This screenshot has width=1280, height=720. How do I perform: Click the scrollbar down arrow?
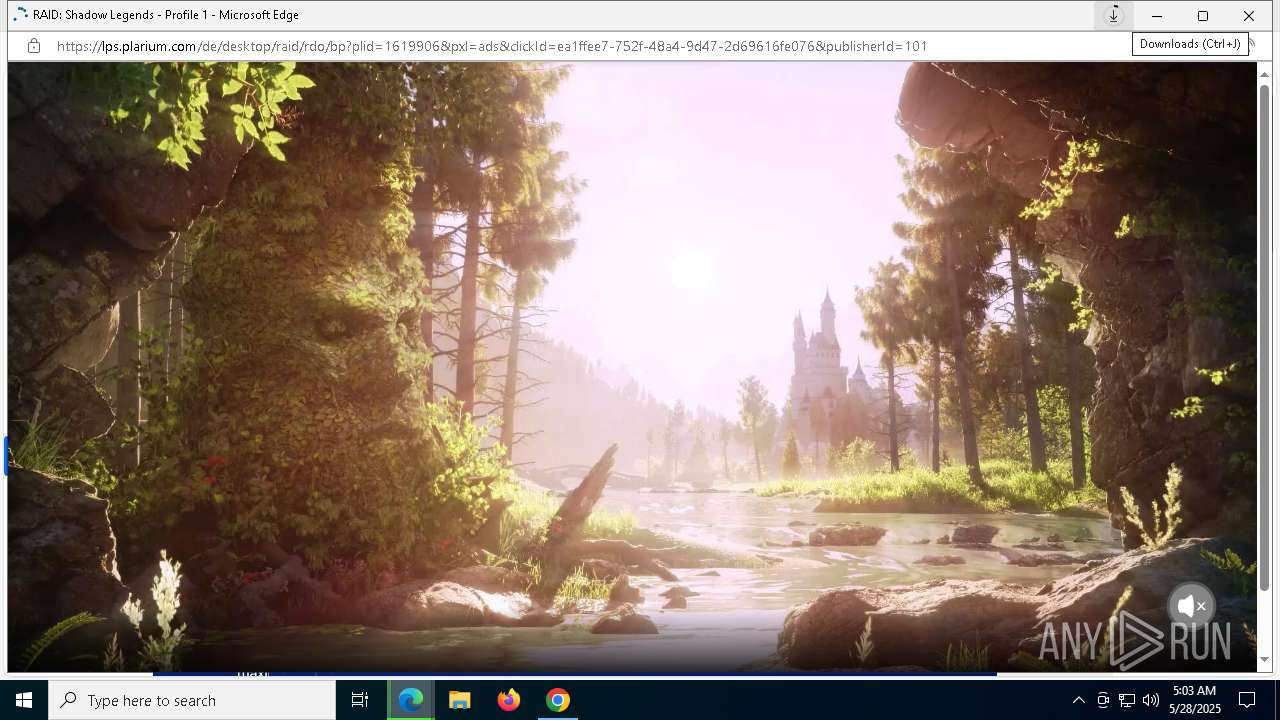[x=1264, y=659]
